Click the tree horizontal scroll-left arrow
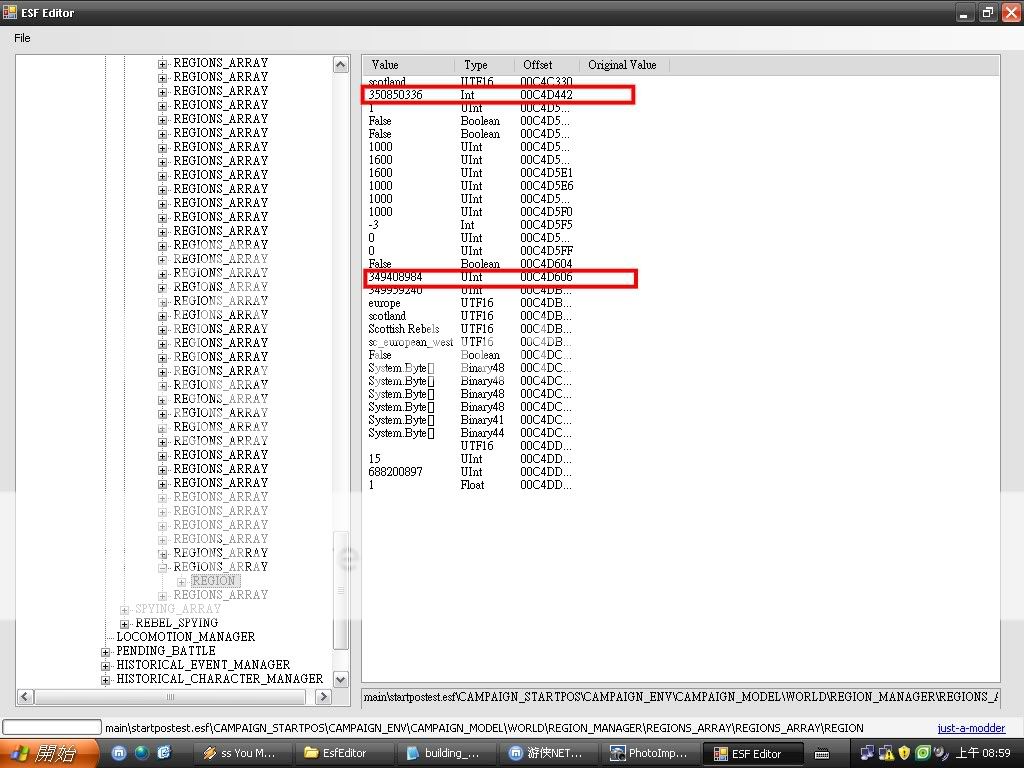This screenshot has height=768, width=1024. 25,696
